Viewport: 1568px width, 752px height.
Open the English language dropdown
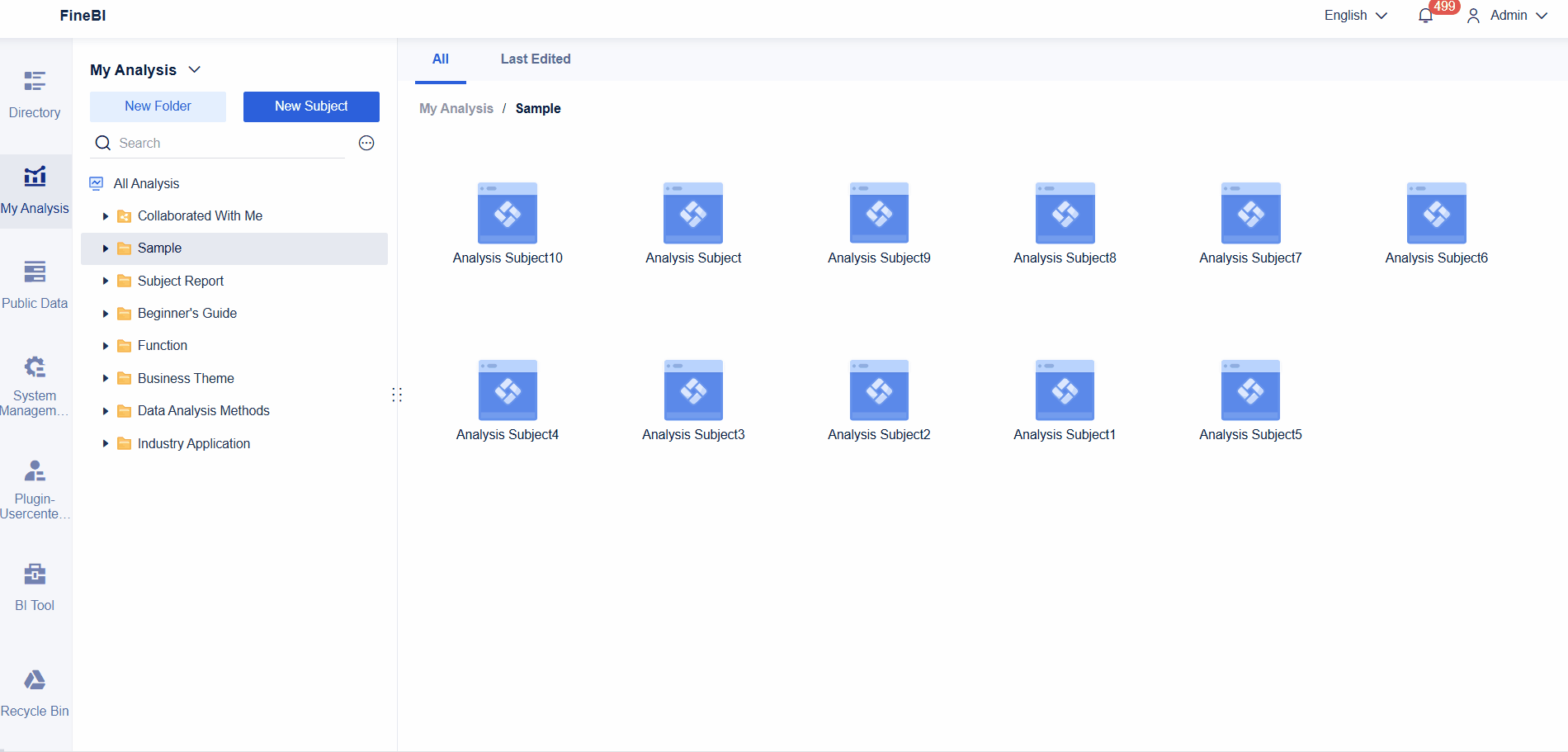tap(1356, 16)
